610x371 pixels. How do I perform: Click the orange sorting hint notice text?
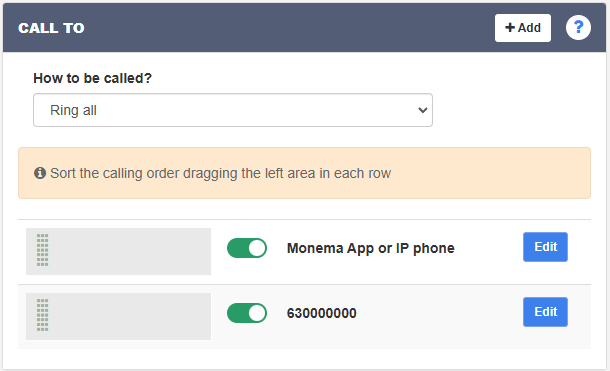click(x=220, y=173)
